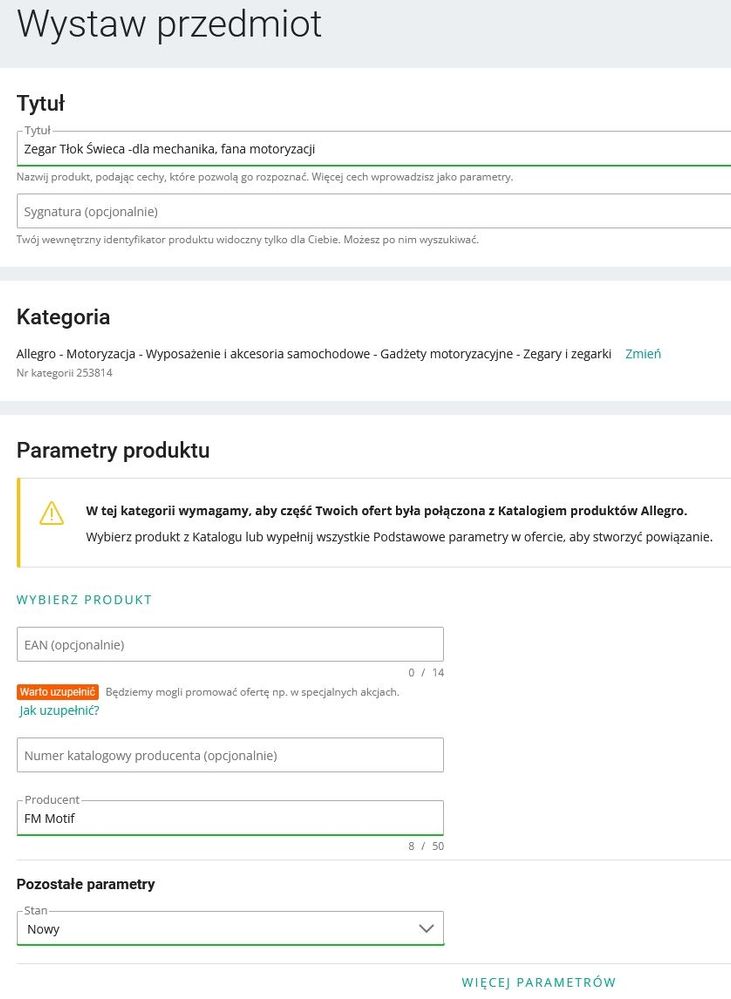This screenshot has width=731, height=999.
Task: Open the 'WYBIERZ PRODUKT' catalog link
Action: 84,600
